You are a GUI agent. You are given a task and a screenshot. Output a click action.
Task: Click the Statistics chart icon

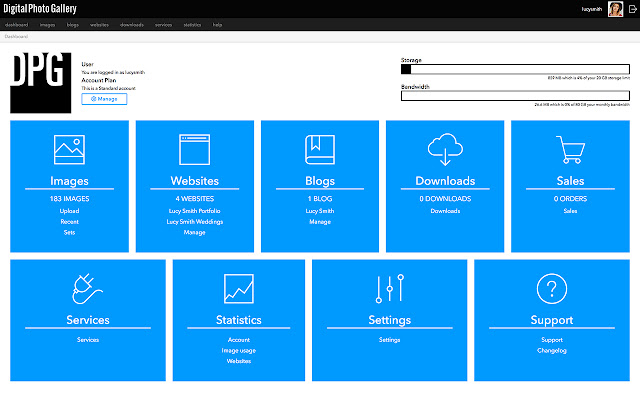(239, 288)
